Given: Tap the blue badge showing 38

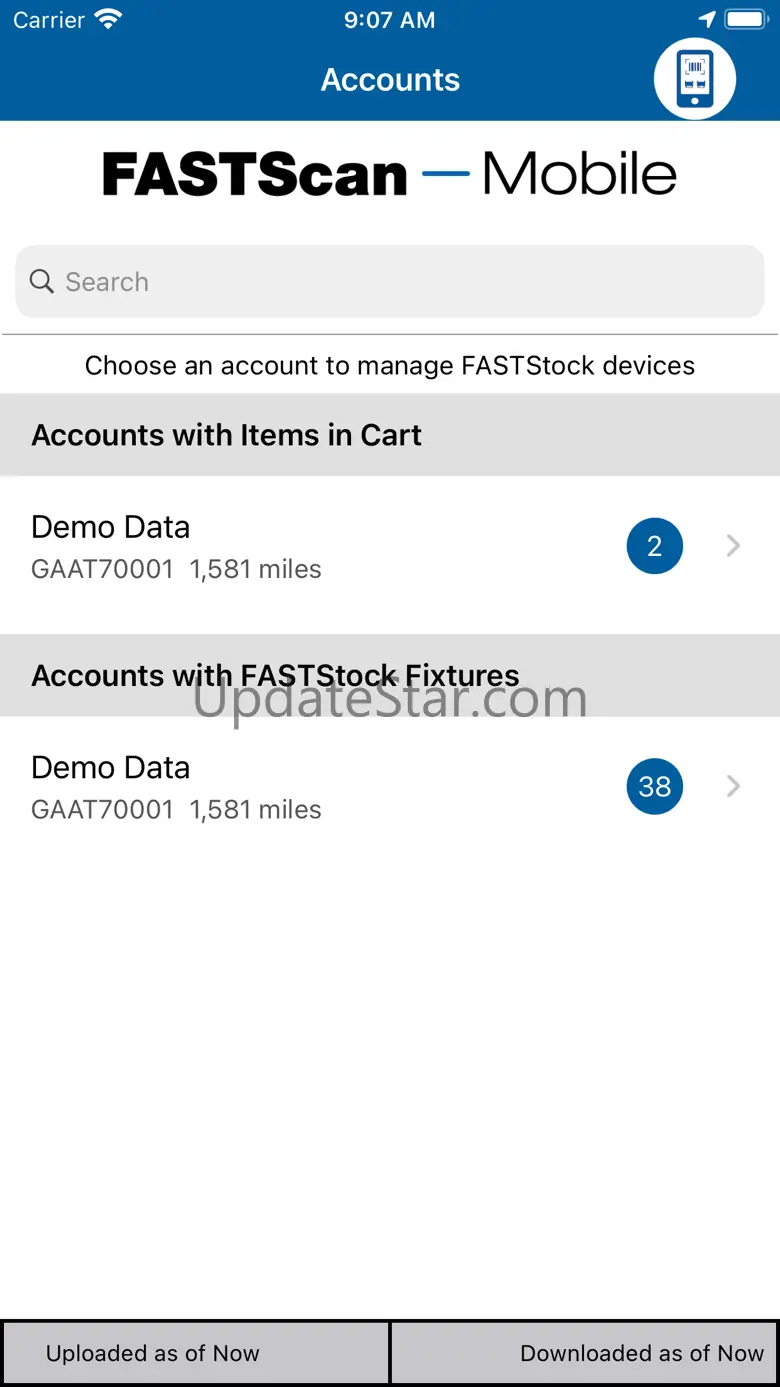Looking at the screenshot, I should click(x=654, y=787).
